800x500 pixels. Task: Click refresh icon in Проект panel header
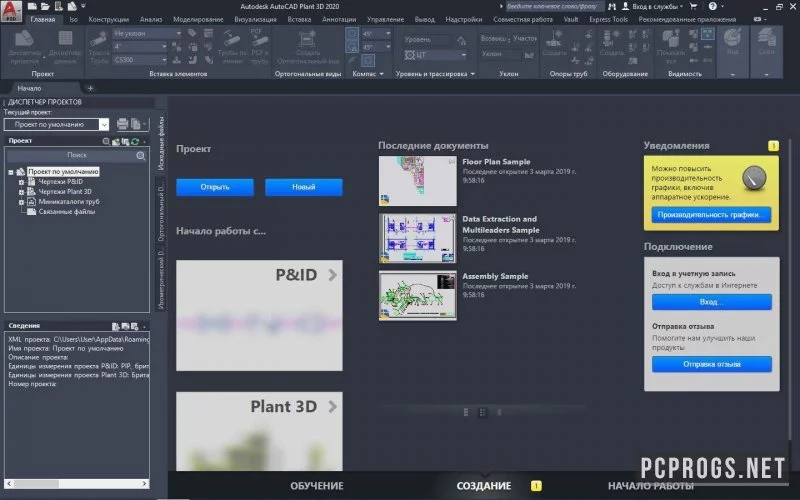(135, 141)
